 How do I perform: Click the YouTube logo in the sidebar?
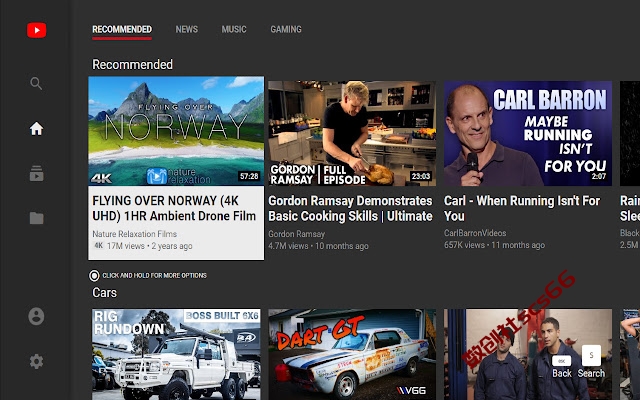(x=36, y=30)
